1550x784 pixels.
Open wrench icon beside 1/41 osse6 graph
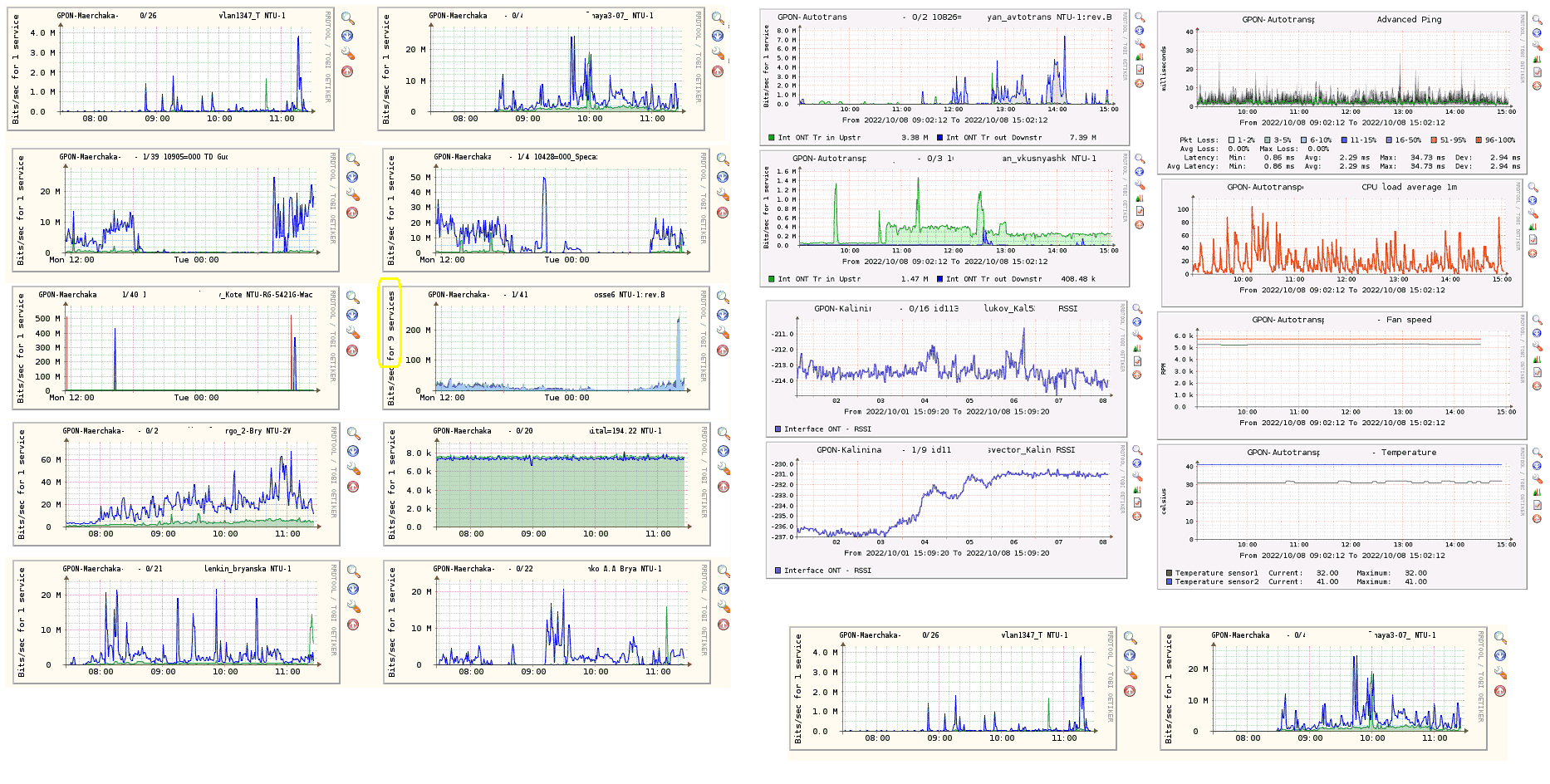(723, 333)
